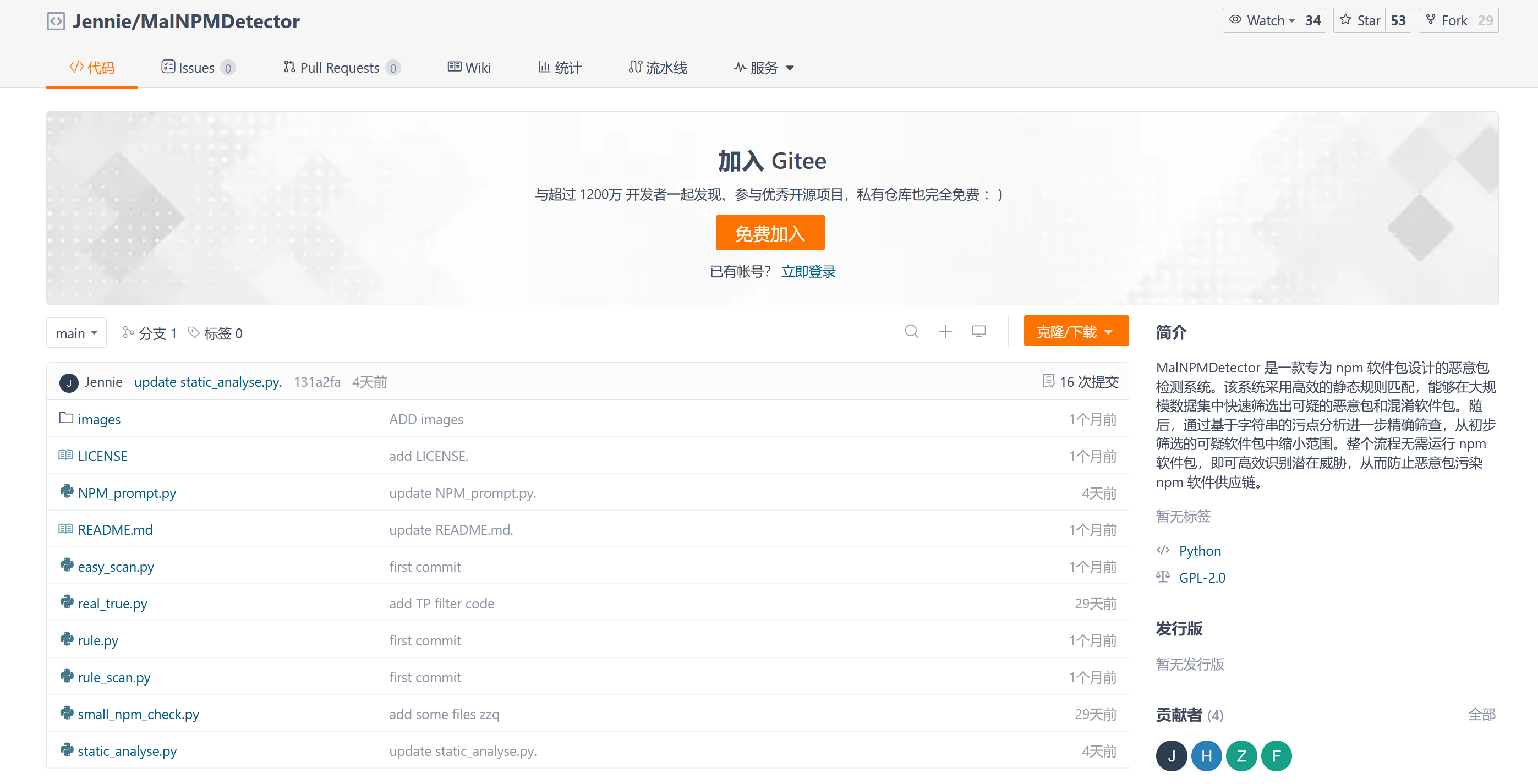Open the 服务 dropdown menu

[764, 68]
